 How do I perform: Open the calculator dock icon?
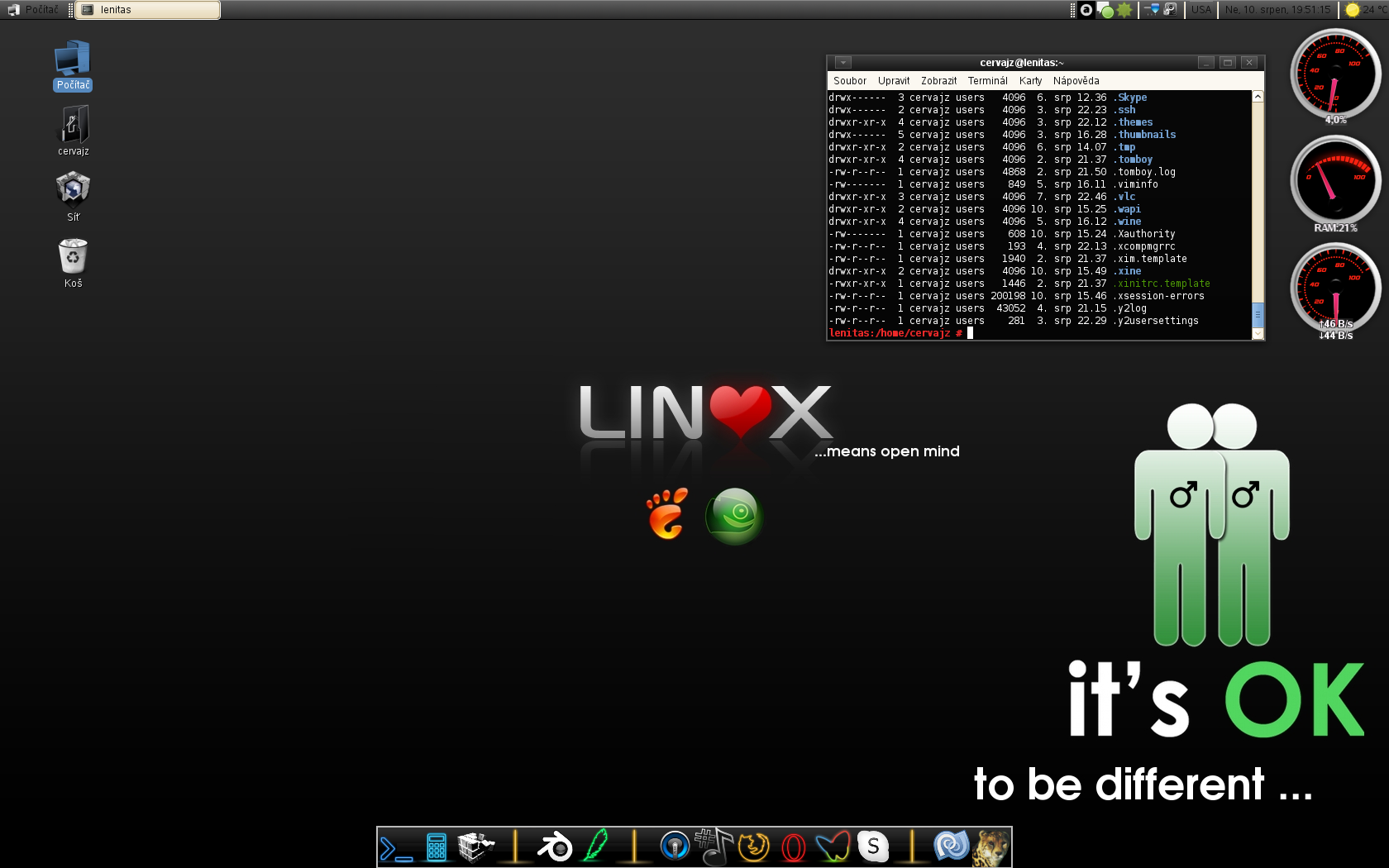[437, 848]
